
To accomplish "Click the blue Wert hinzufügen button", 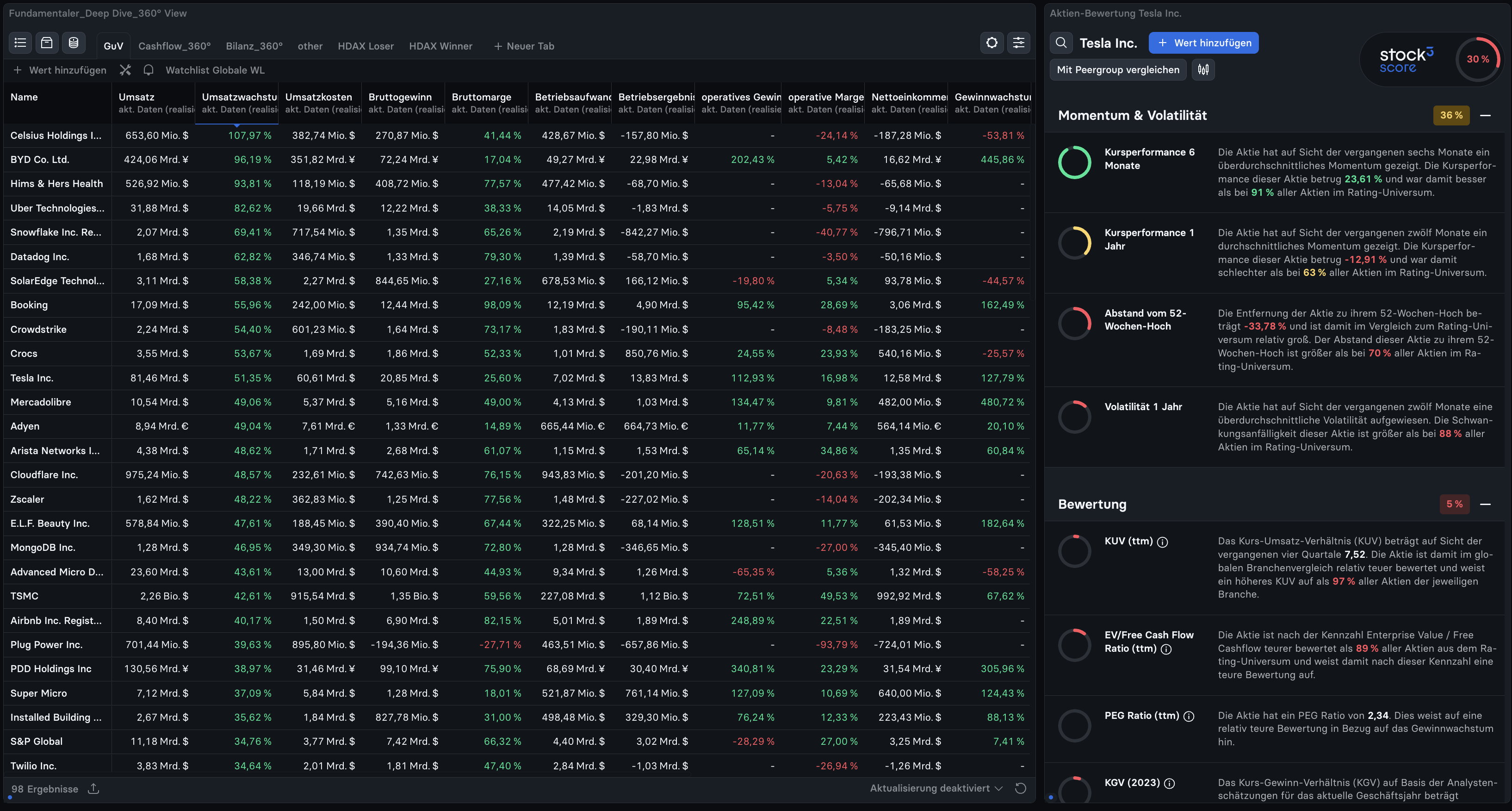I will [1203, 43].
